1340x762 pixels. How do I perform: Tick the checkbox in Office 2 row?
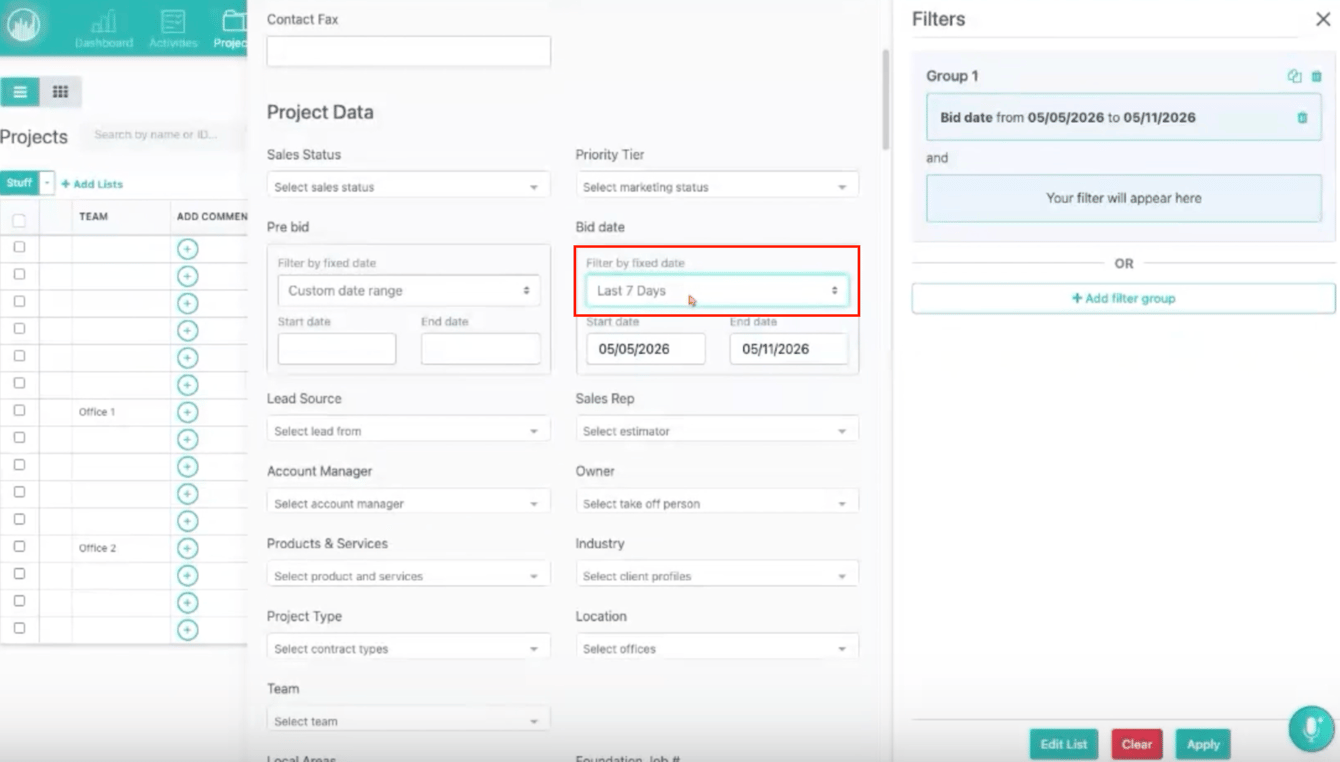pos(19,546)
